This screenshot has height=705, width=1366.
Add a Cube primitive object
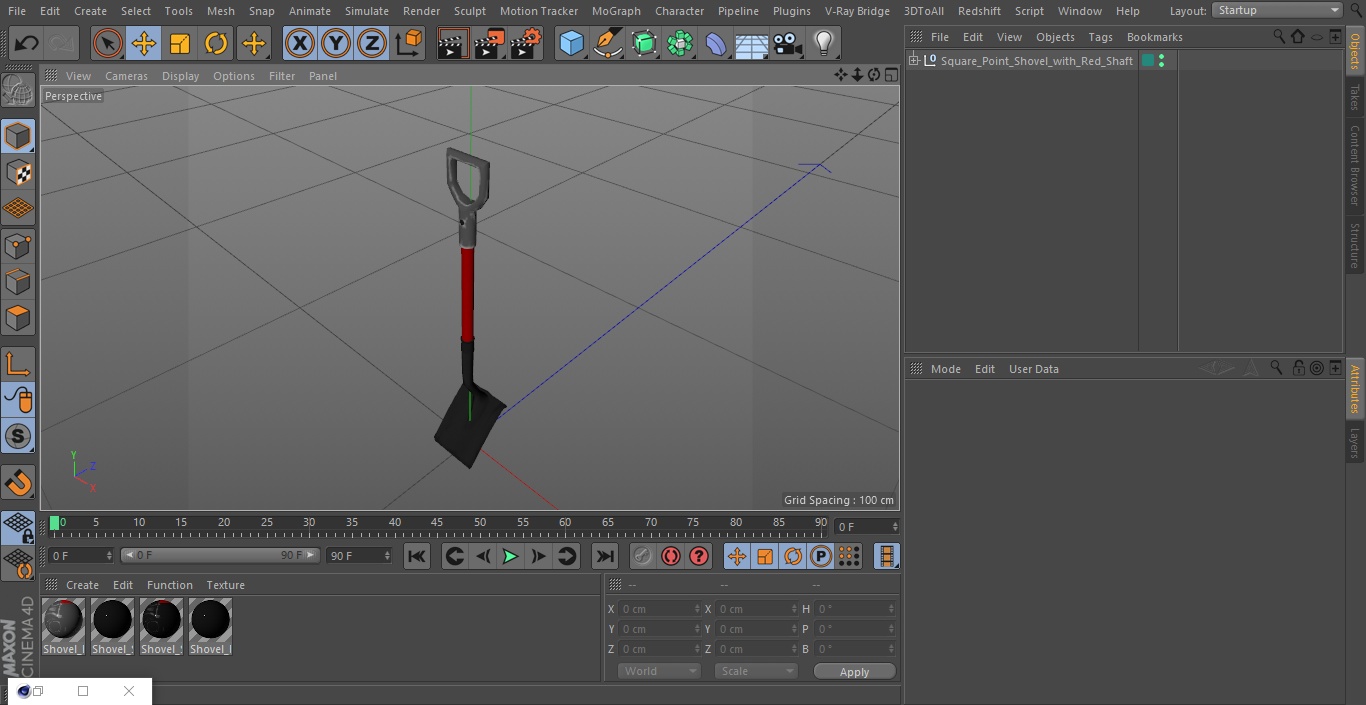point(571,44)
